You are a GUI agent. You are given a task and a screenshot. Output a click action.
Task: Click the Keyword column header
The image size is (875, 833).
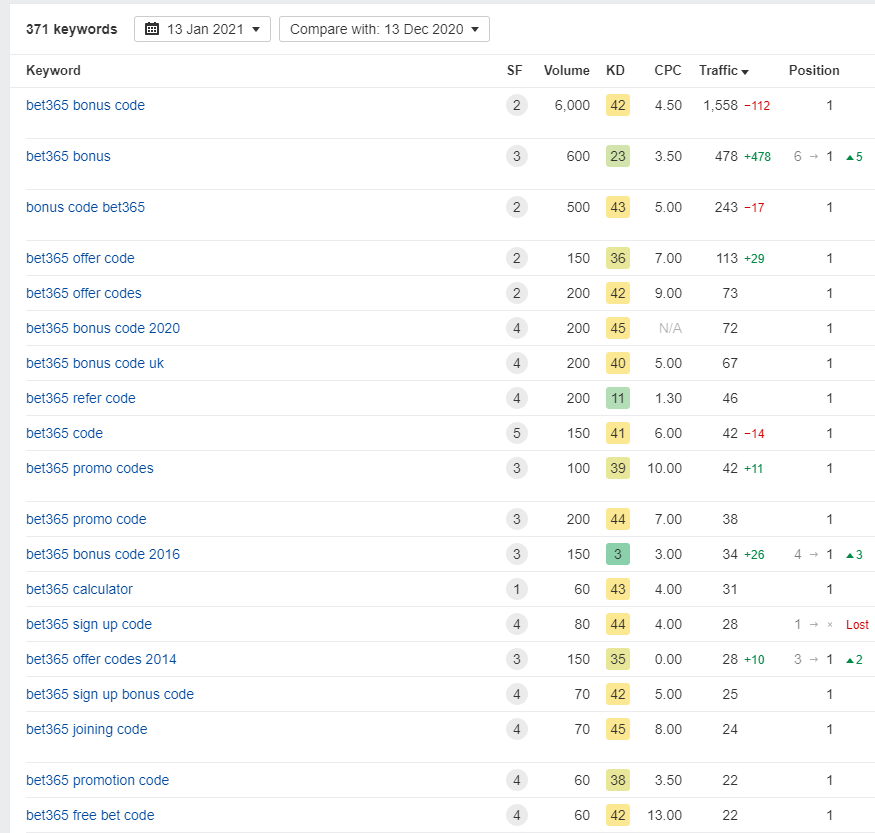[x=53, y=71]
